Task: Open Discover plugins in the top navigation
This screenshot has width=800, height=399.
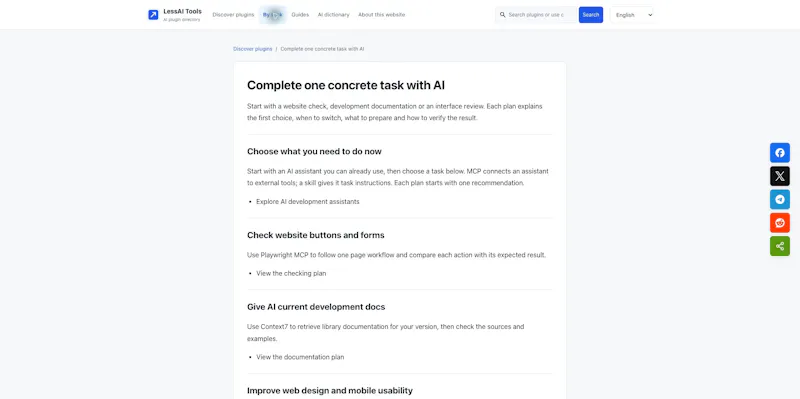Action: pos(233,15)
